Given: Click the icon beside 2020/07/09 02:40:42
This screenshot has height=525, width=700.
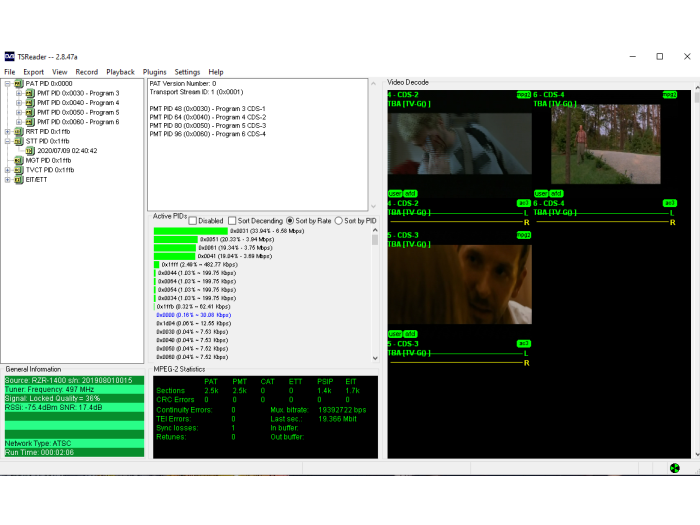Looking at the screenshot, I should coord(30,151).
